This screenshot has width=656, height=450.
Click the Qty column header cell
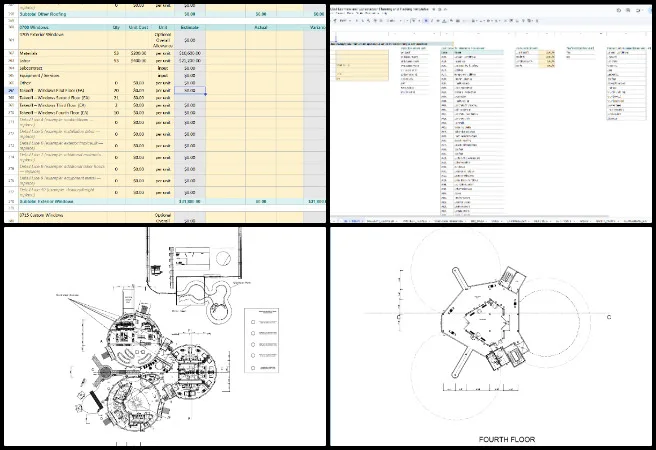(116, 29)
